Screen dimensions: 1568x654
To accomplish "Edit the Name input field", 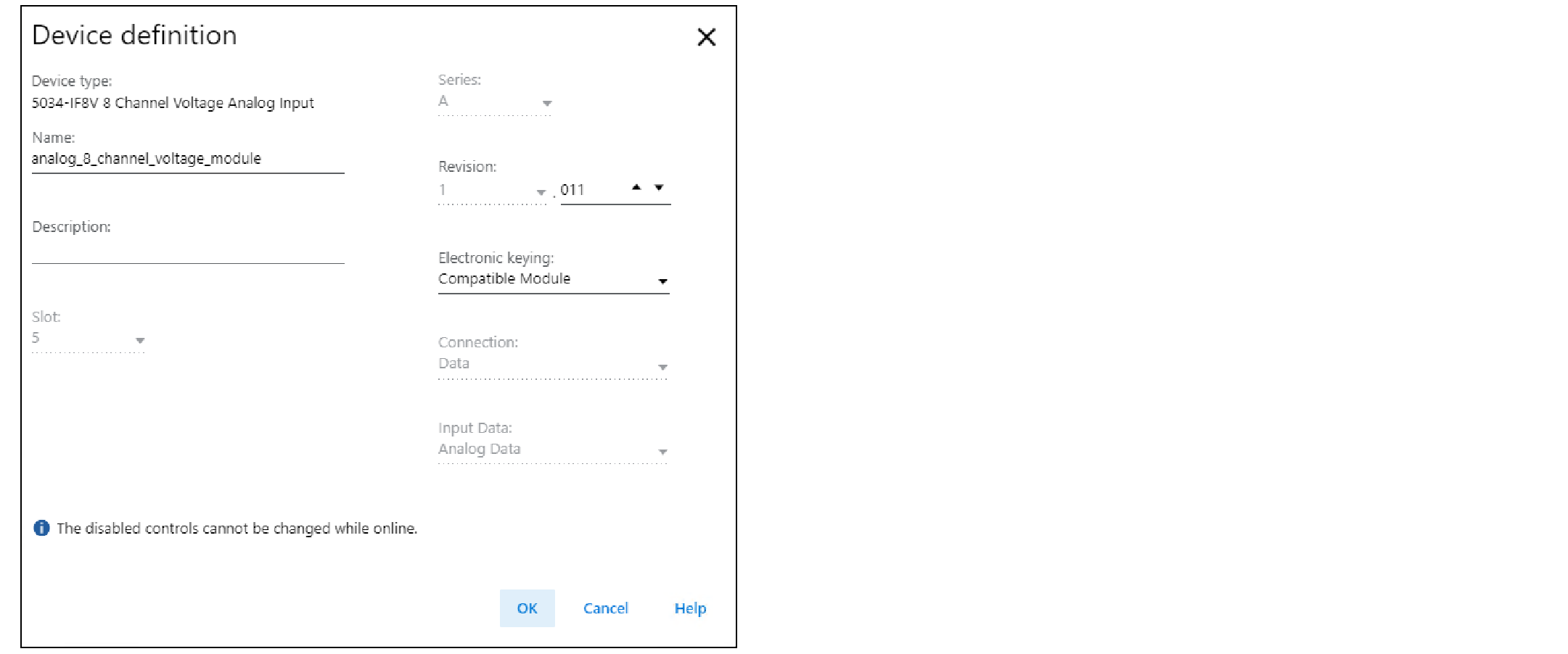I will click(188, 159).
